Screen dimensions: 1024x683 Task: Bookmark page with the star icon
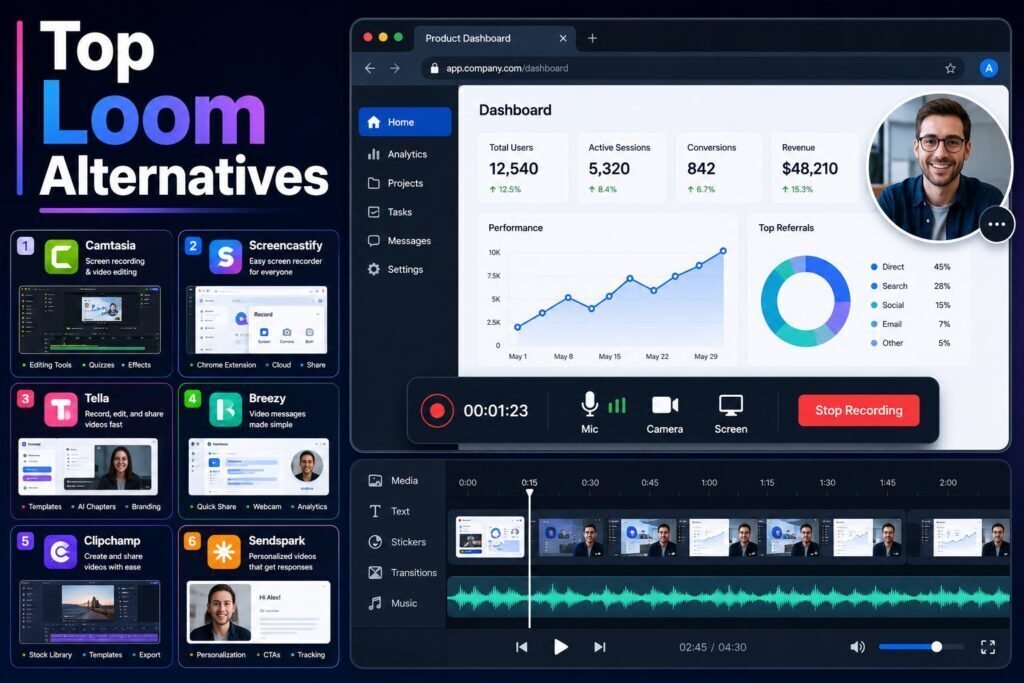pyautogui.click(x=950, y=68)
